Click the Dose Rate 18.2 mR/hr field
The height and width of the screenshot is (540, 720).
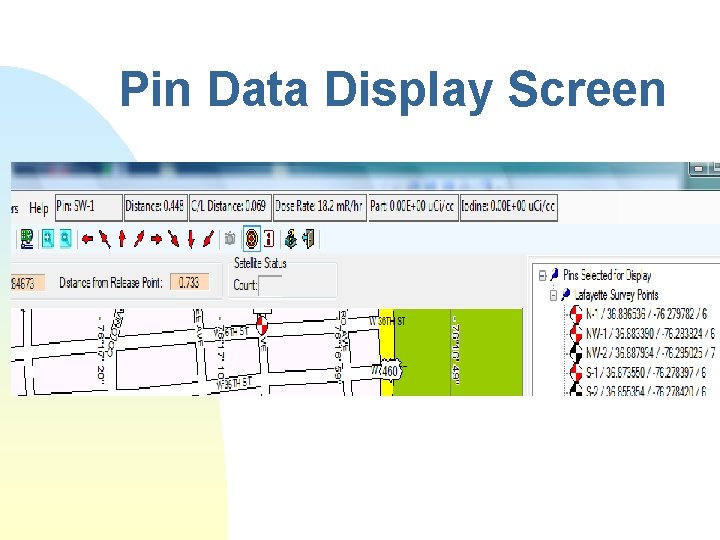click(320, 208)
